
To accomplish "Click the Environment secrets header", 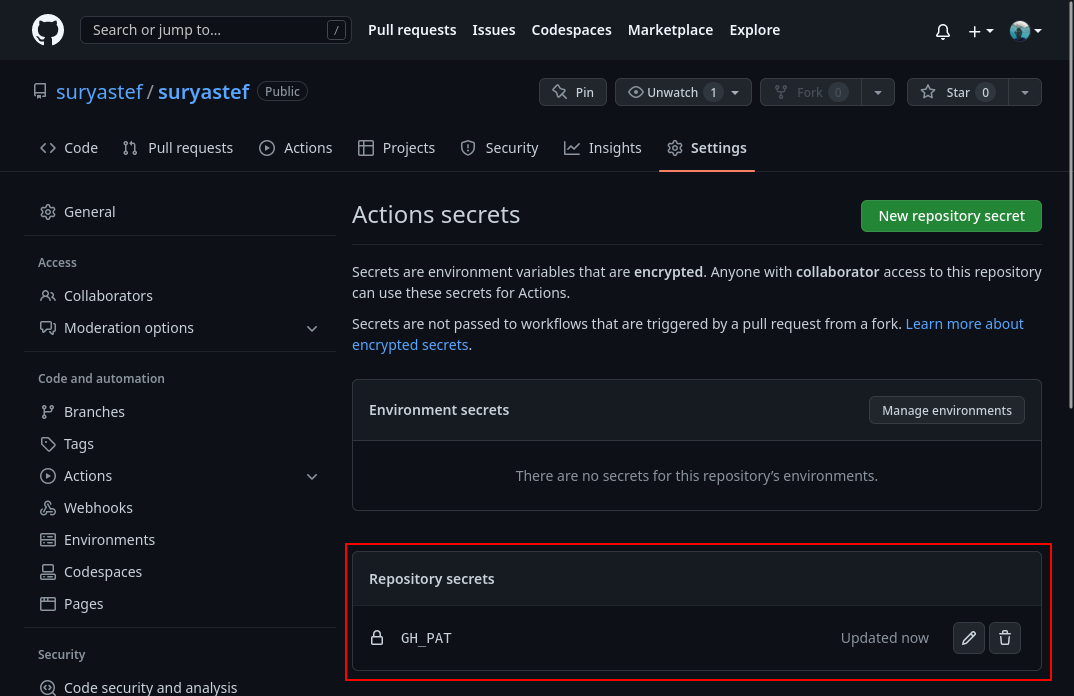I will [439, 410].
